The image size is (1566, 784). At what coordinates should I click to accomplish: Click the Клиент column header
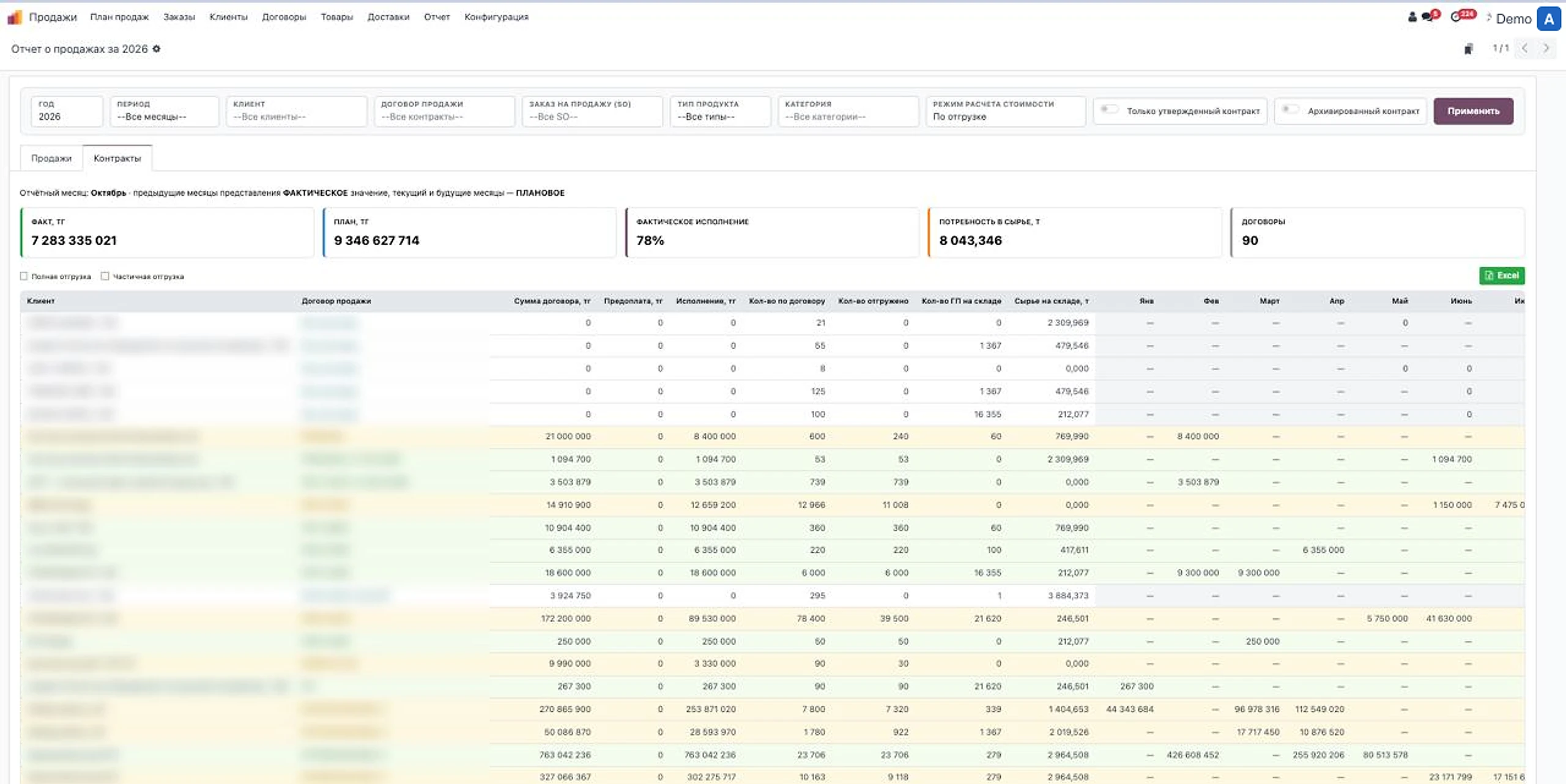tap(41, 301)
